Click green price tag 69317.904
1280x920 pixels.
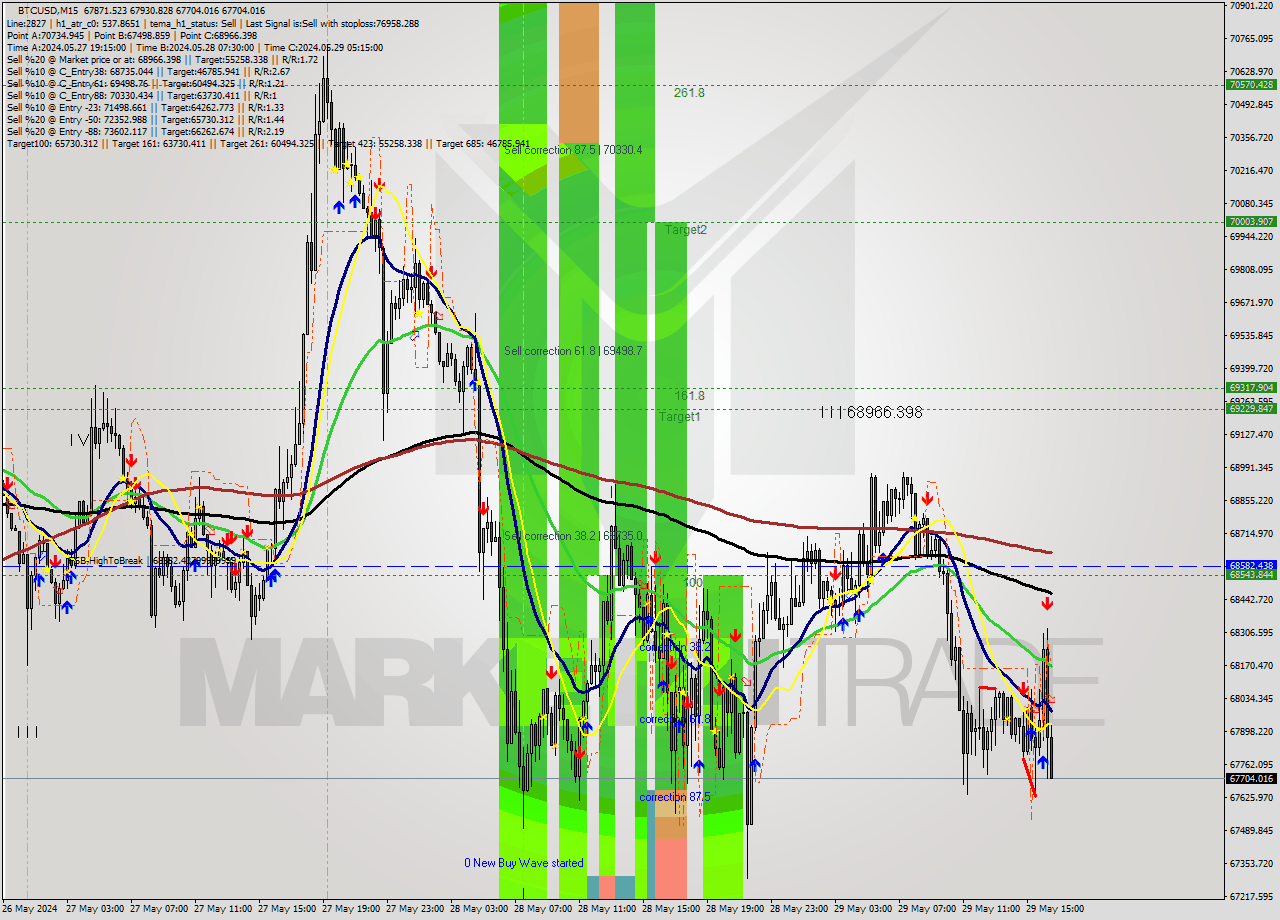pyautogui.click(x=1251, y=388)
